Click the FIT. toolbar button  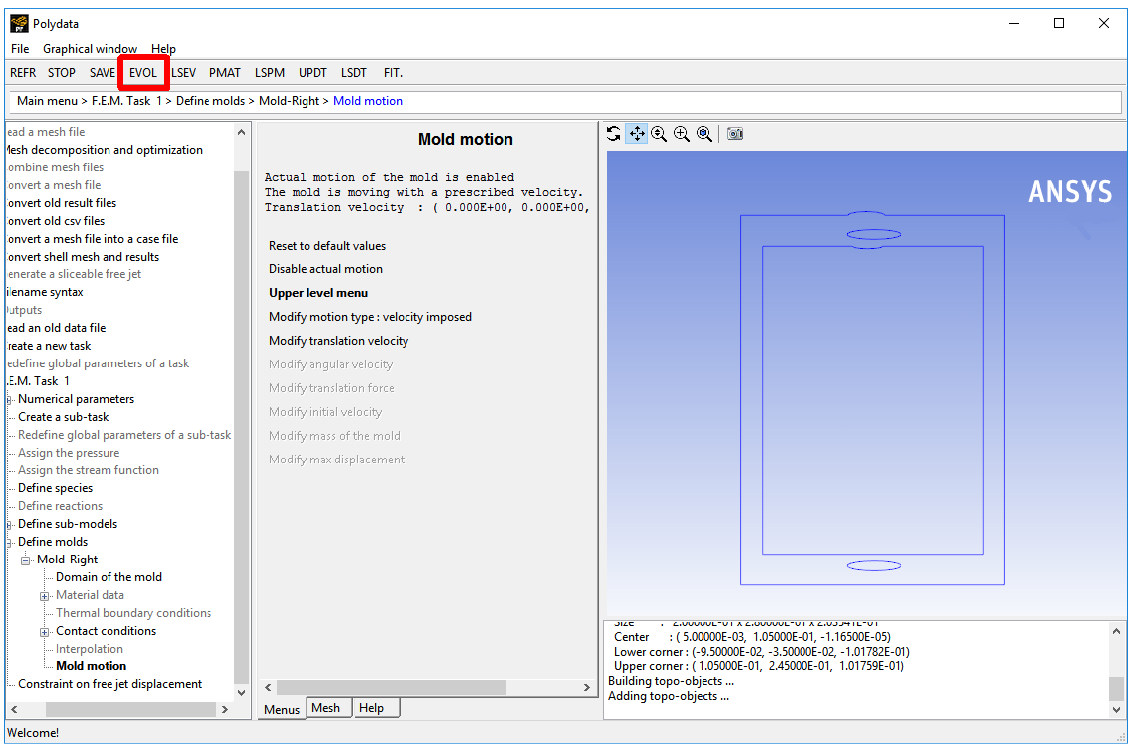point(393,73)
